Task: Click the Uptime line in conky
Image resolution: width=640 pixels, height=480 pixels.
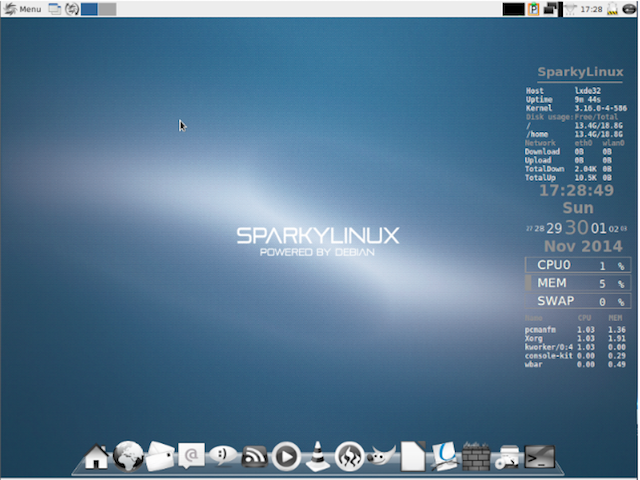Action: (x=563, y=100)
